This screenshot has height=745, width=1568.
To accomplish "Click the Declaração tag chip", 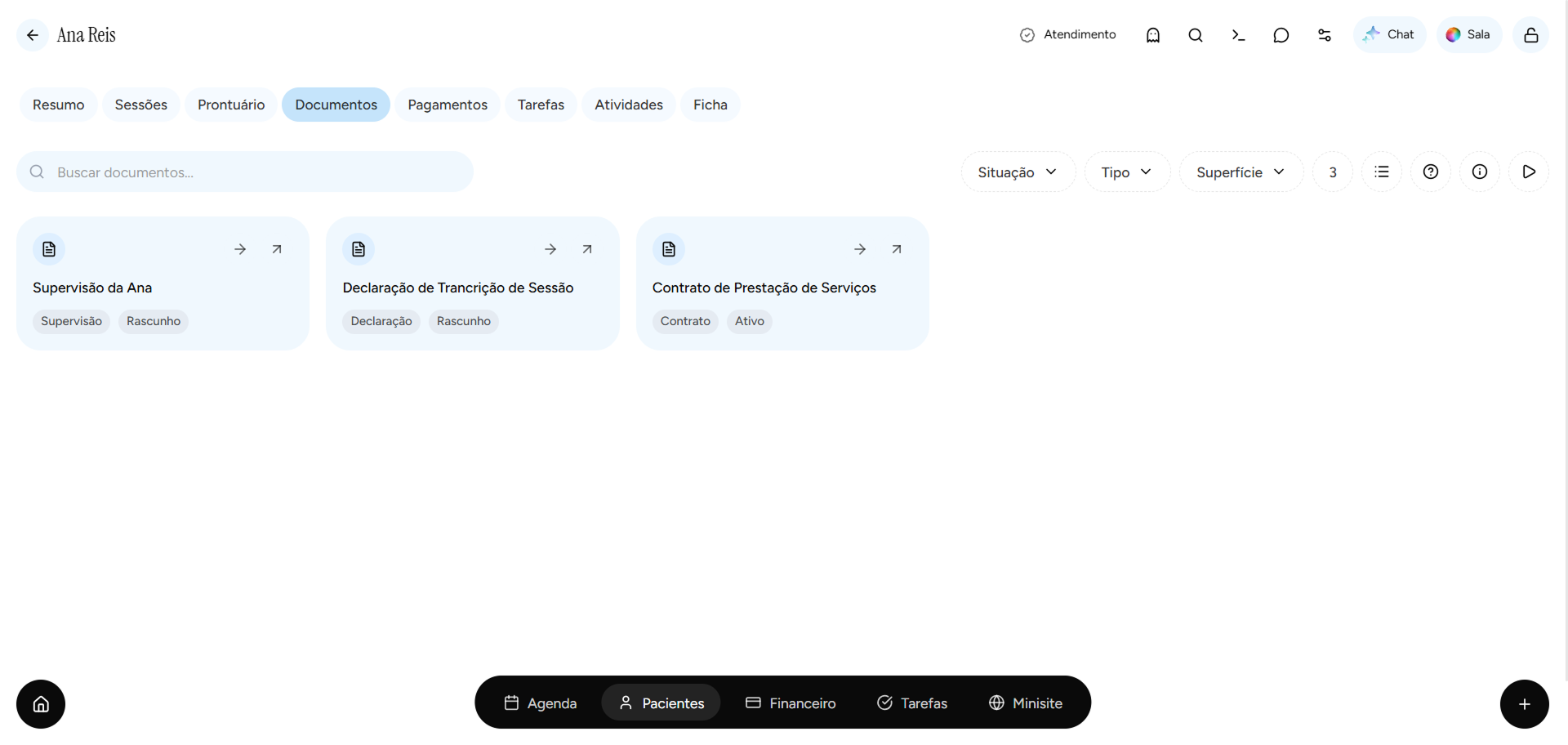I will point(381,321).
